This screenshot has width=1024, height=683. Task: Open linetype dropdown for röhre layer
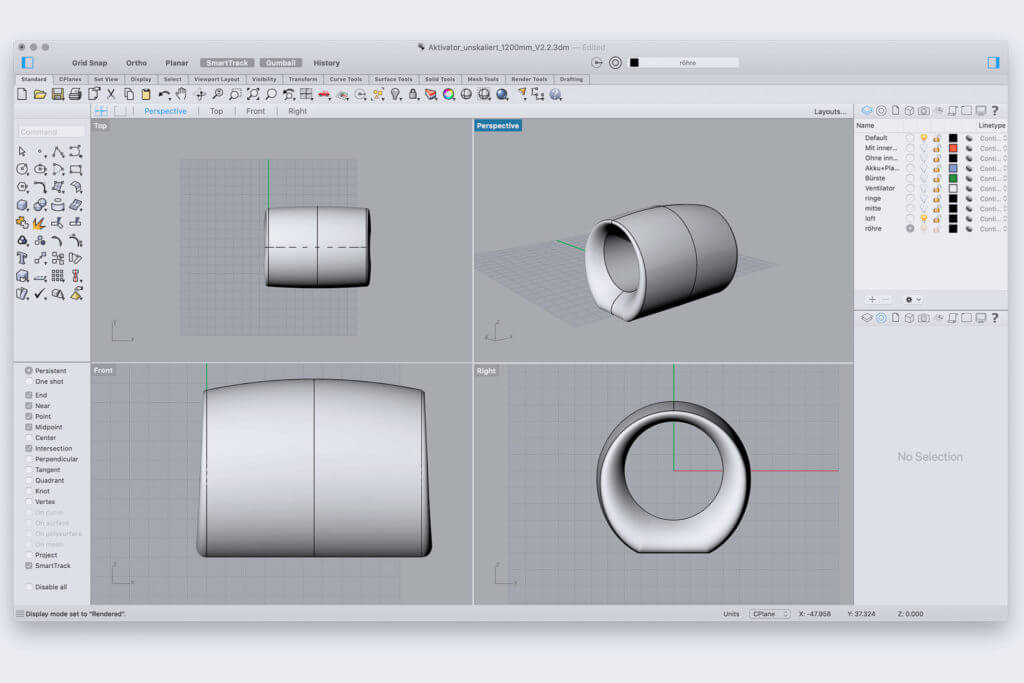pyautogui.click(x=993, y=229)
